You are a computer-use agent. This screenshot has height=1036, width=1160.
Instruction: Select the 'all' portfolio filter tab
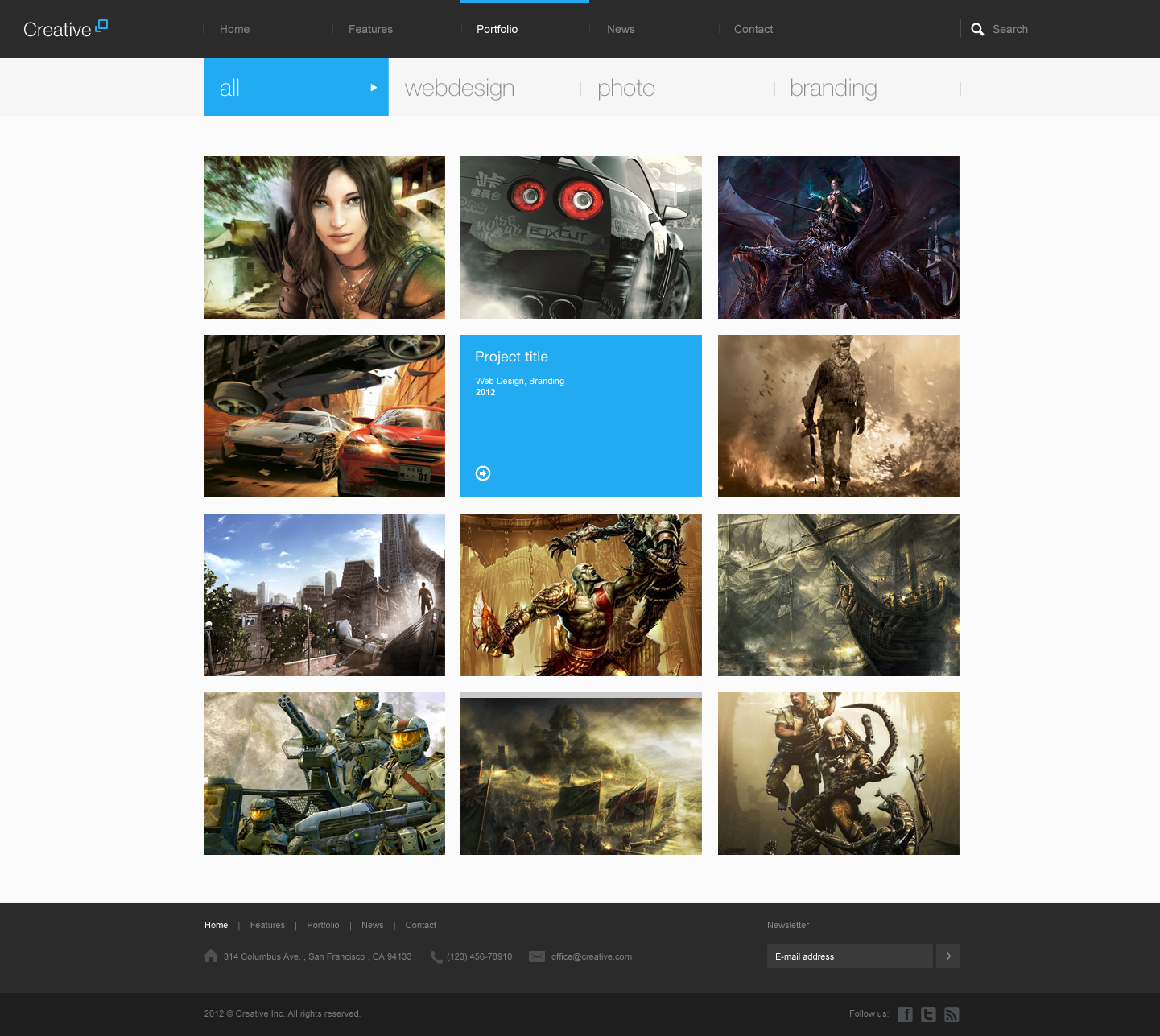(296, 87)
